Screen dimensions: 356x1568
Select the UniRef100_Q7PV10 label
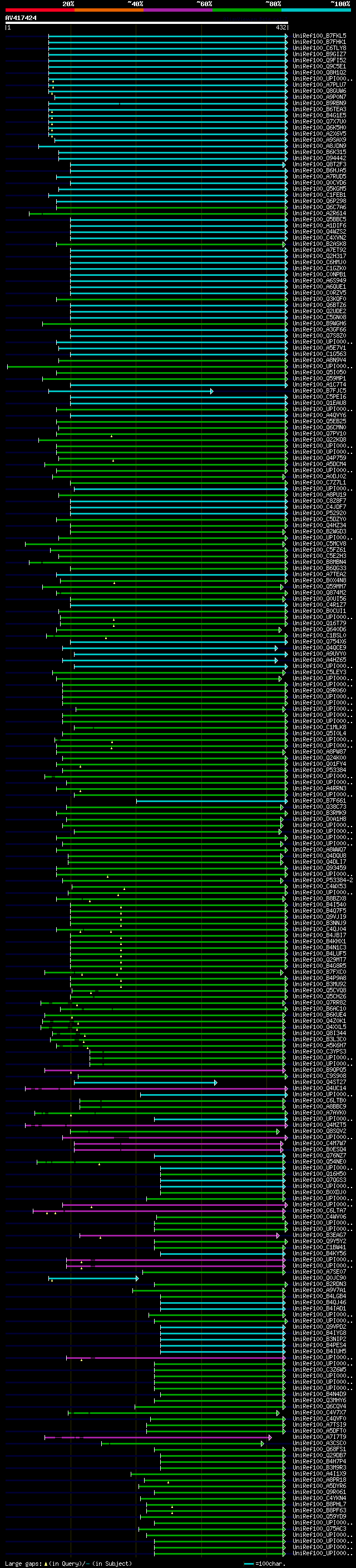(319, 433)
